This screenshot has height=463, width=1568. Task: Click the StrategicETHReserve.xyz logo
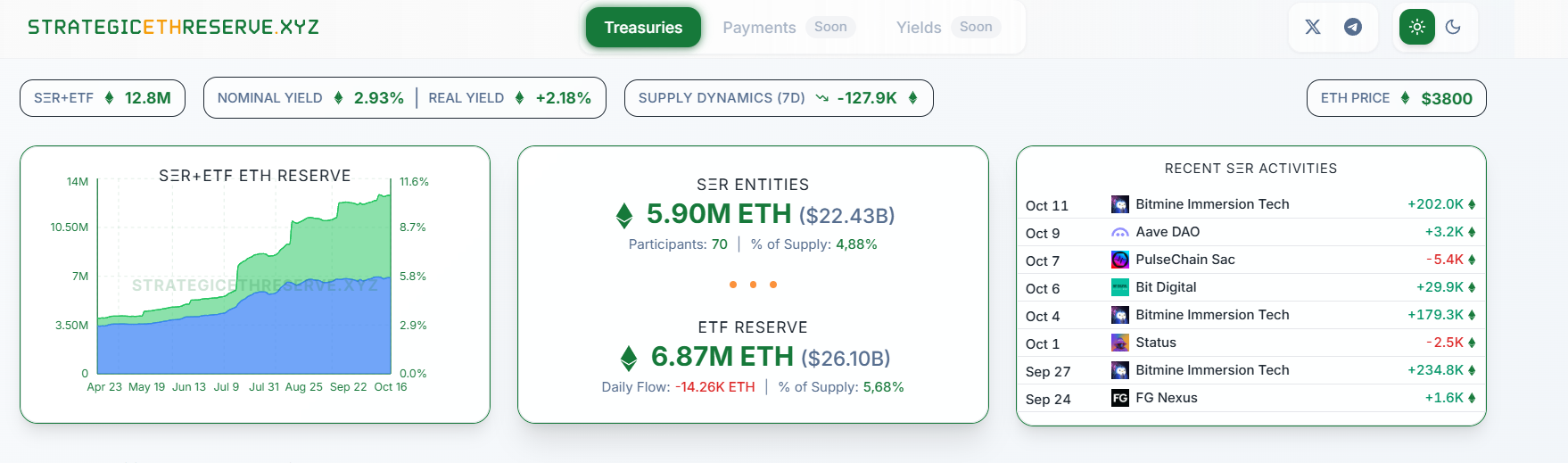173,27
